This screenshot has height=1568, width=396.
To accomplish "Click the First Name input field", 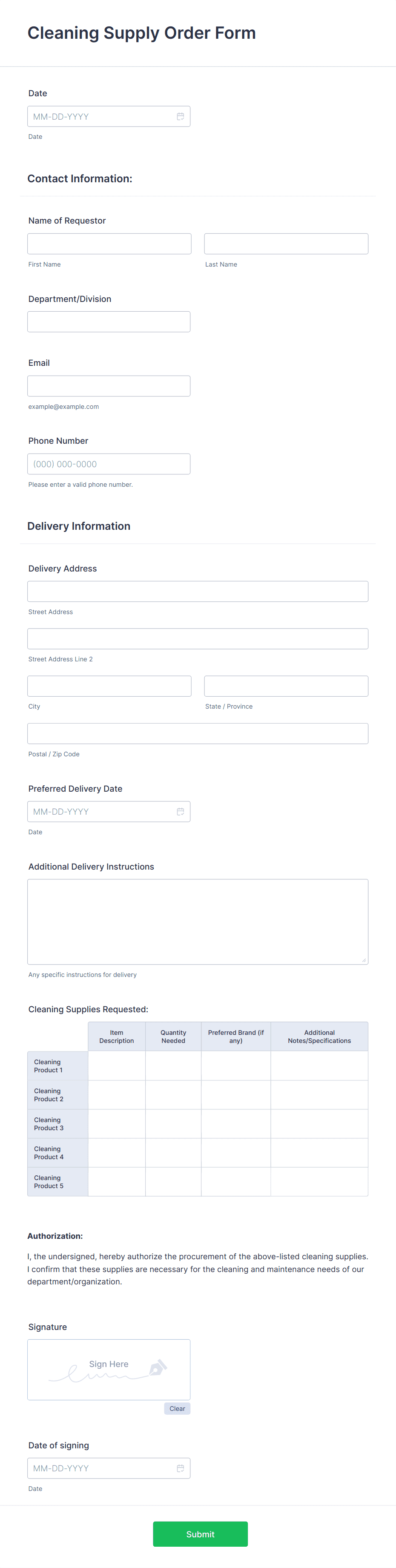I will 109,243.
